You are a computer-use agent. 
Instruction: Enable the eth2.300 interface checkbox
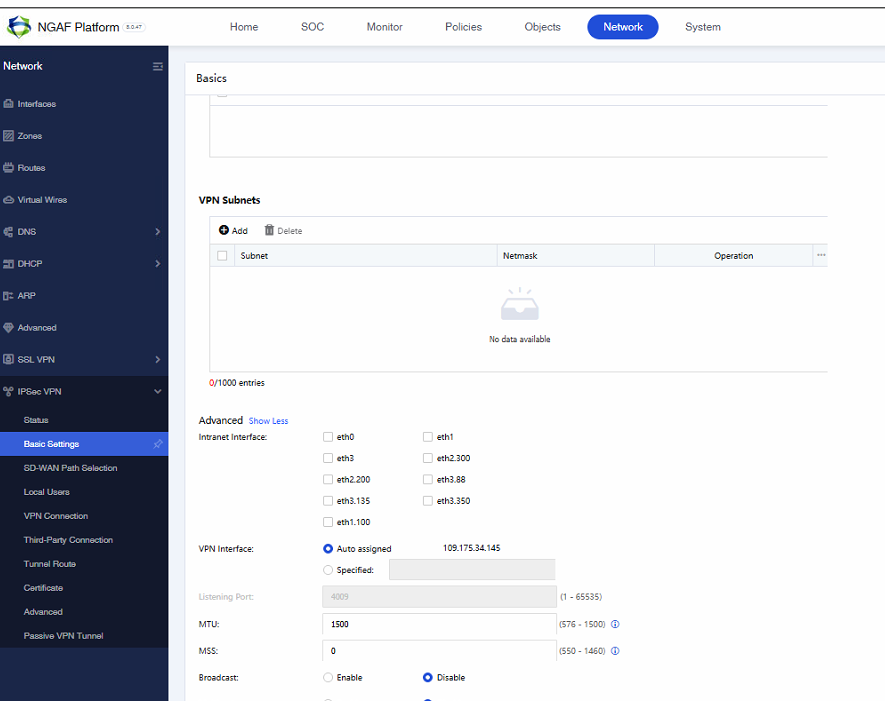point(428,458)
